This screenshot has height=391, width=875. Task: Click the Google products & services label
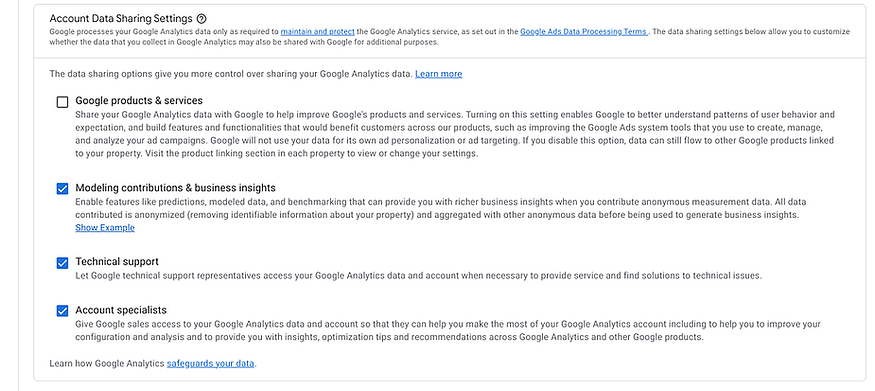click(x=139, y=101)
